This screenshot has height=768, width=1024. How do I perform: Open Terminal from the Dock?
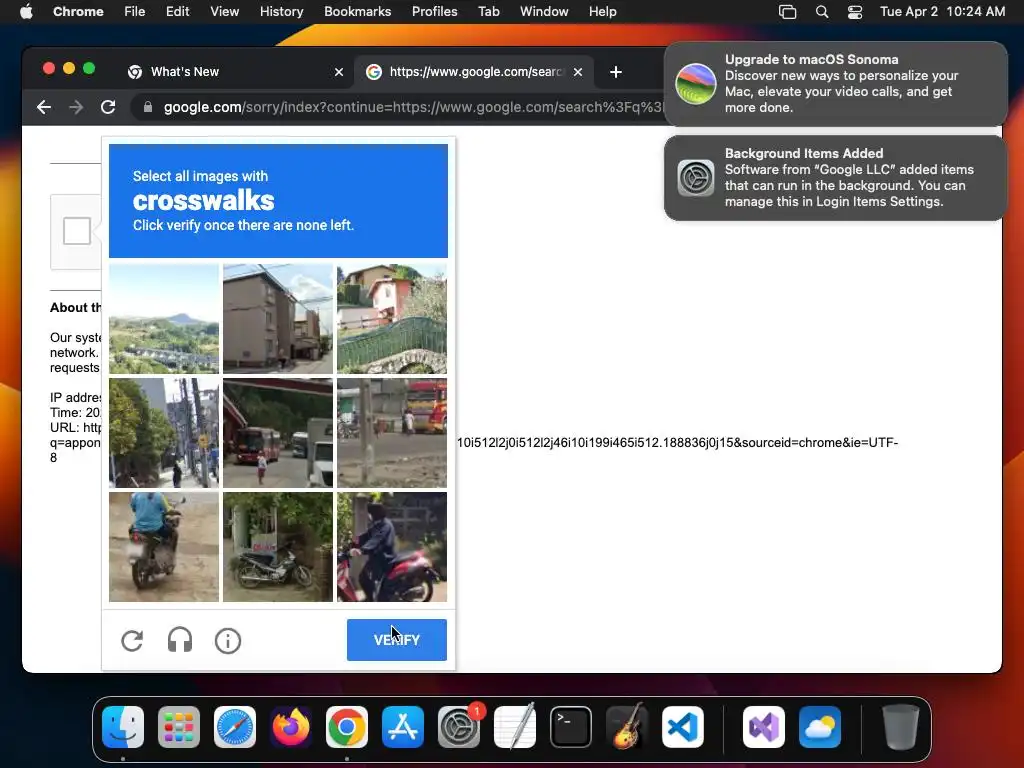click(571, 727)
